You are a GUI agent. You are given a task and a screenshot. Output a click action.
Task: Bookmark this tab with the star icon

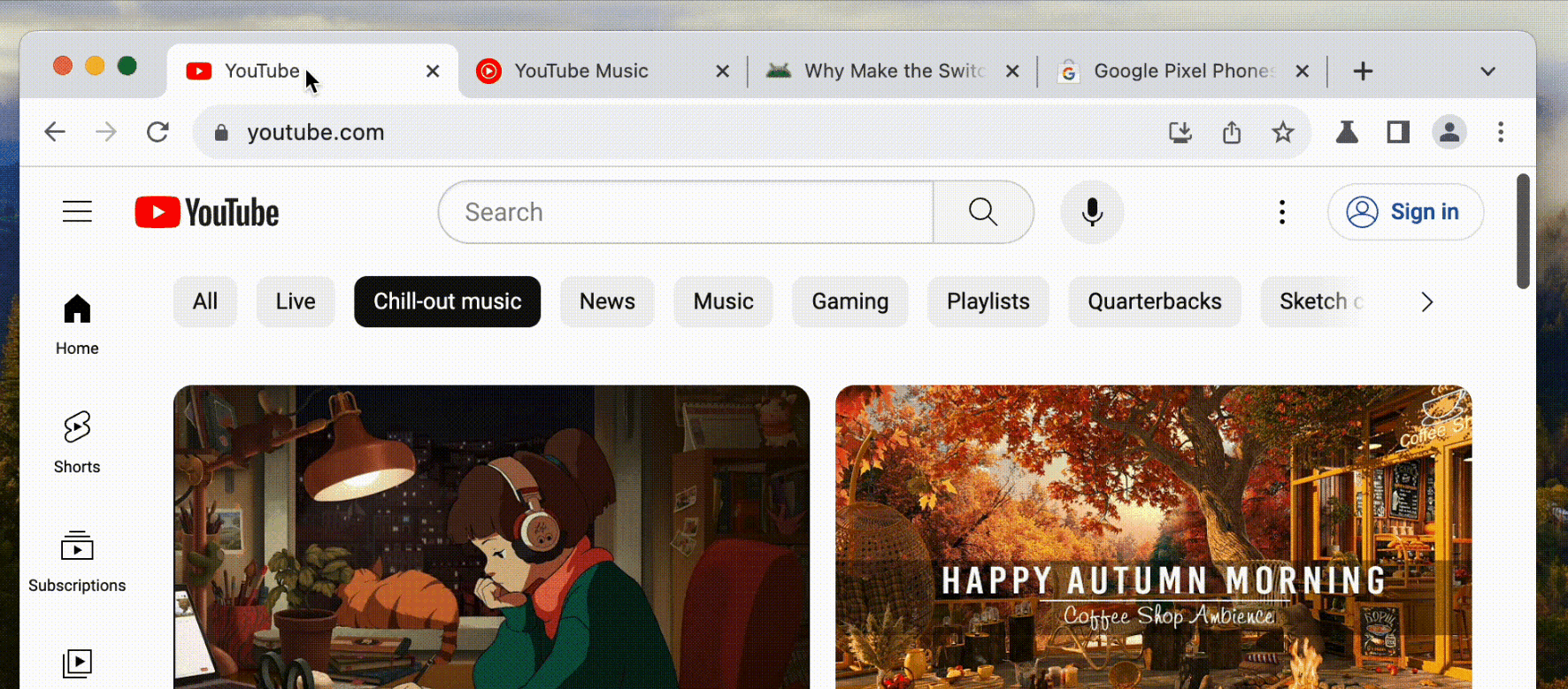pos(1283,133)
